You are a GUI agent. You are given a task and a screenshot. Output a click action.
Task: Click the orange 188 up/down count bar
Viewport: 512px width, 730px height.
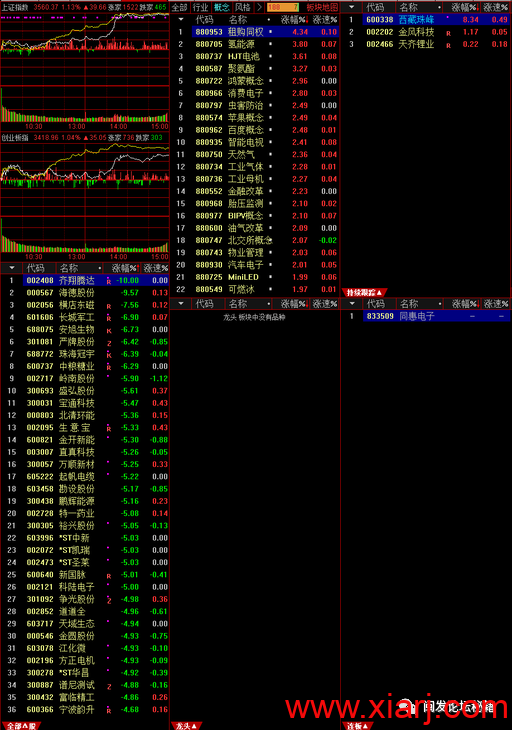283,7
